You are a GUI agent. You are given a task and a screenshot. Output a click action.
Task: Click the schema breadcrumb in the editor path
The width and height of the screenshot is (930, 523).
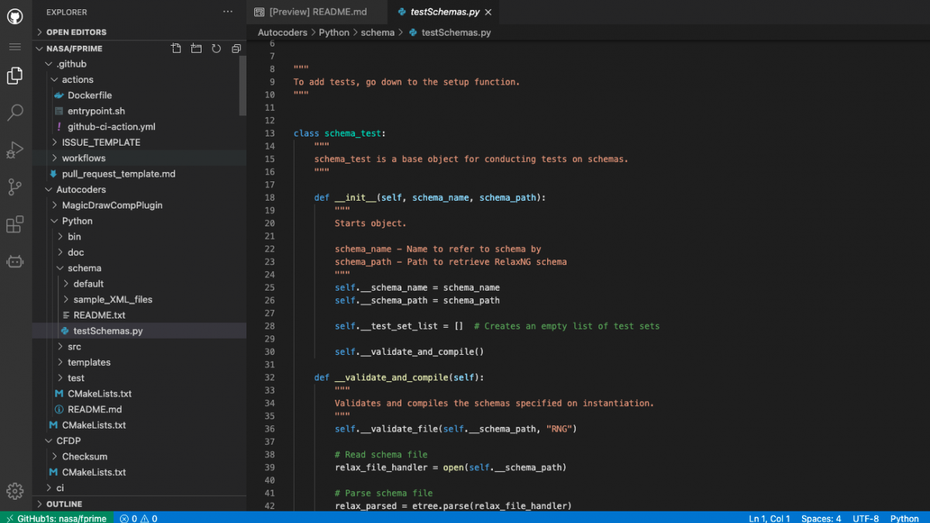tap(377, 32)
